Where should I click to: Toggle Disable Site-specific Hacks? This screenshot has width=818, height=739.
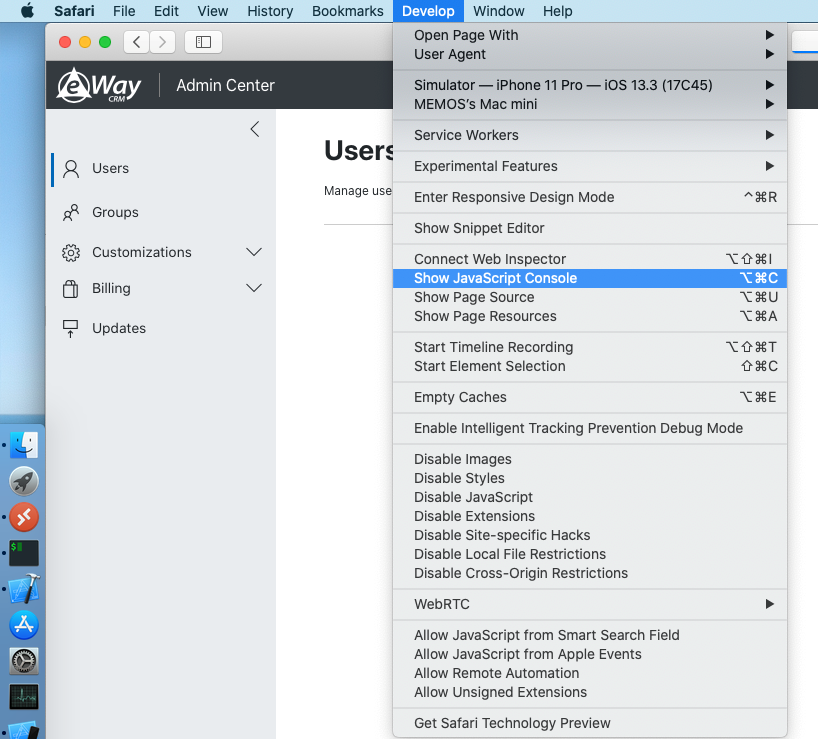point(590,535)
